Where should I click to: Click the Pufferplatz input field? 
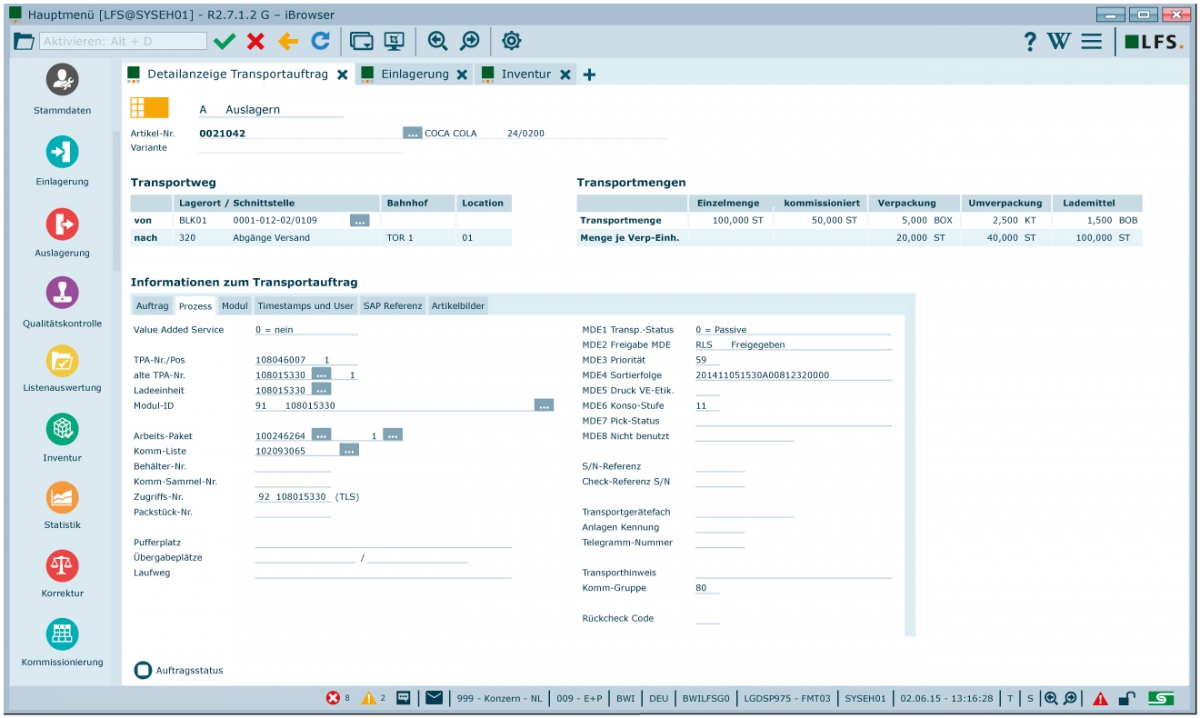(x=383, y=542)
